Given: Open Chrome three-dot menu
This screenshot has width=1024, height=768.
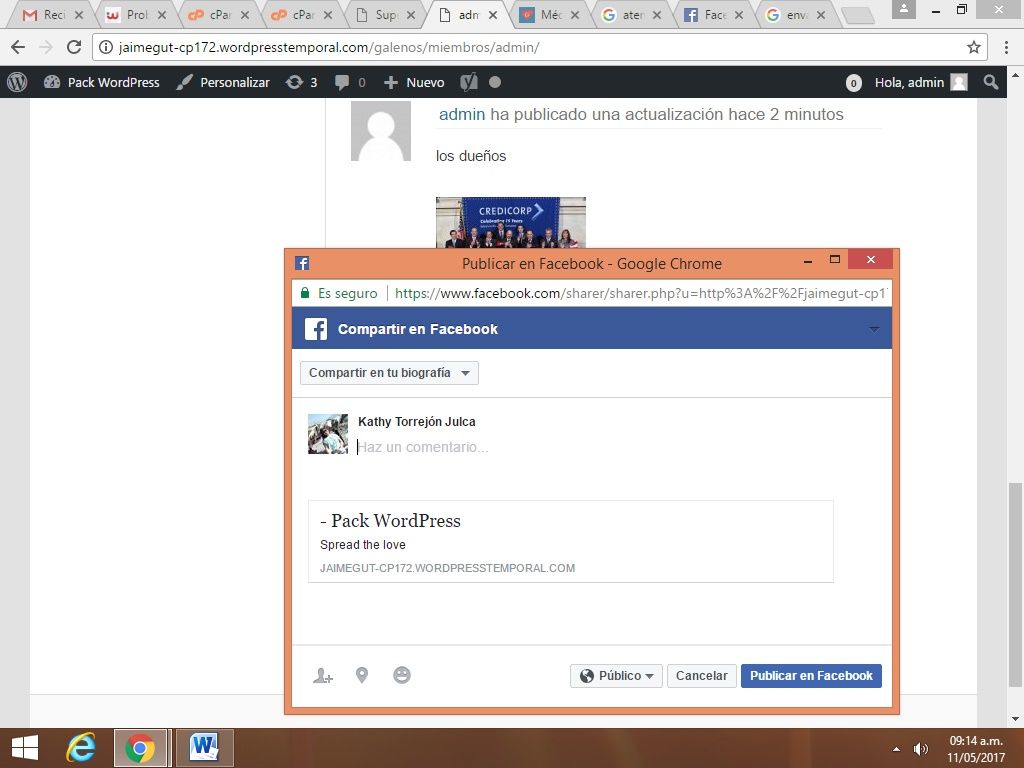Looking at the screenshot, I should coord(1006,47).
